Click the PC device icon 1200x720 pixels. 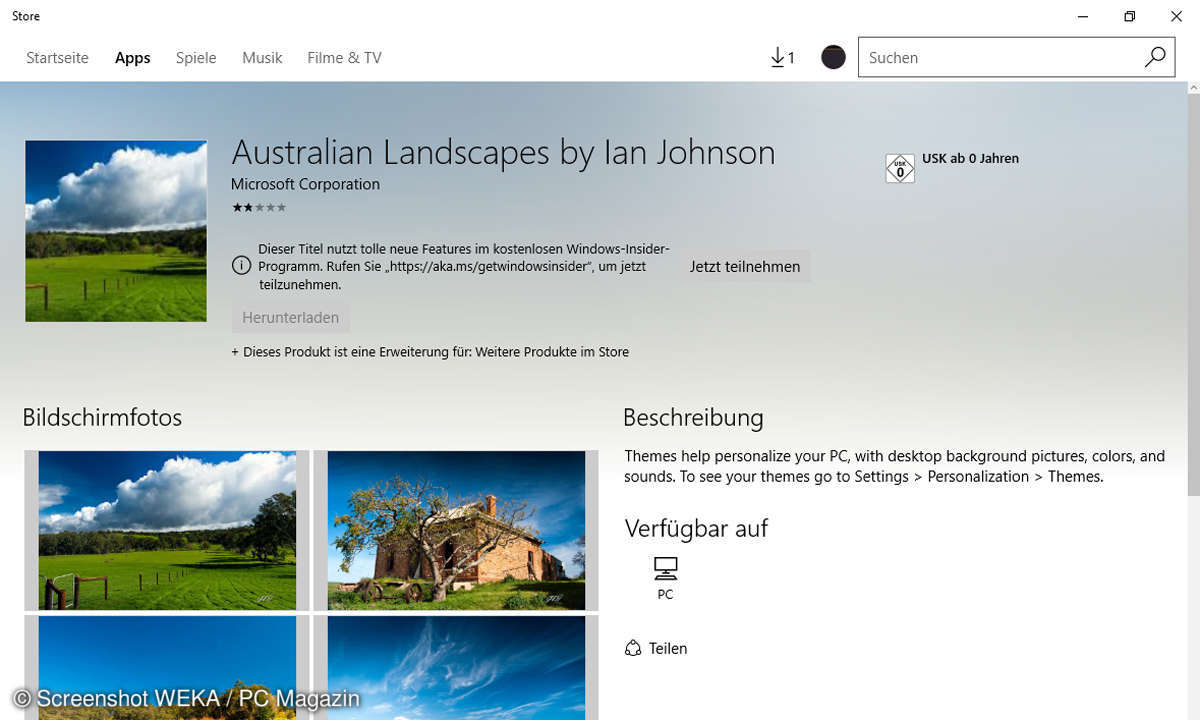(665, 569)
